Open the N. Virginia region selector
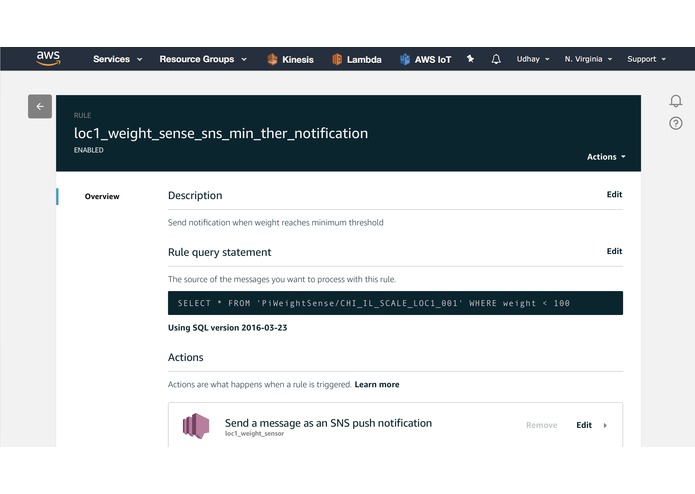This screenshot has width=695, height=494. (x=588, y=59)
